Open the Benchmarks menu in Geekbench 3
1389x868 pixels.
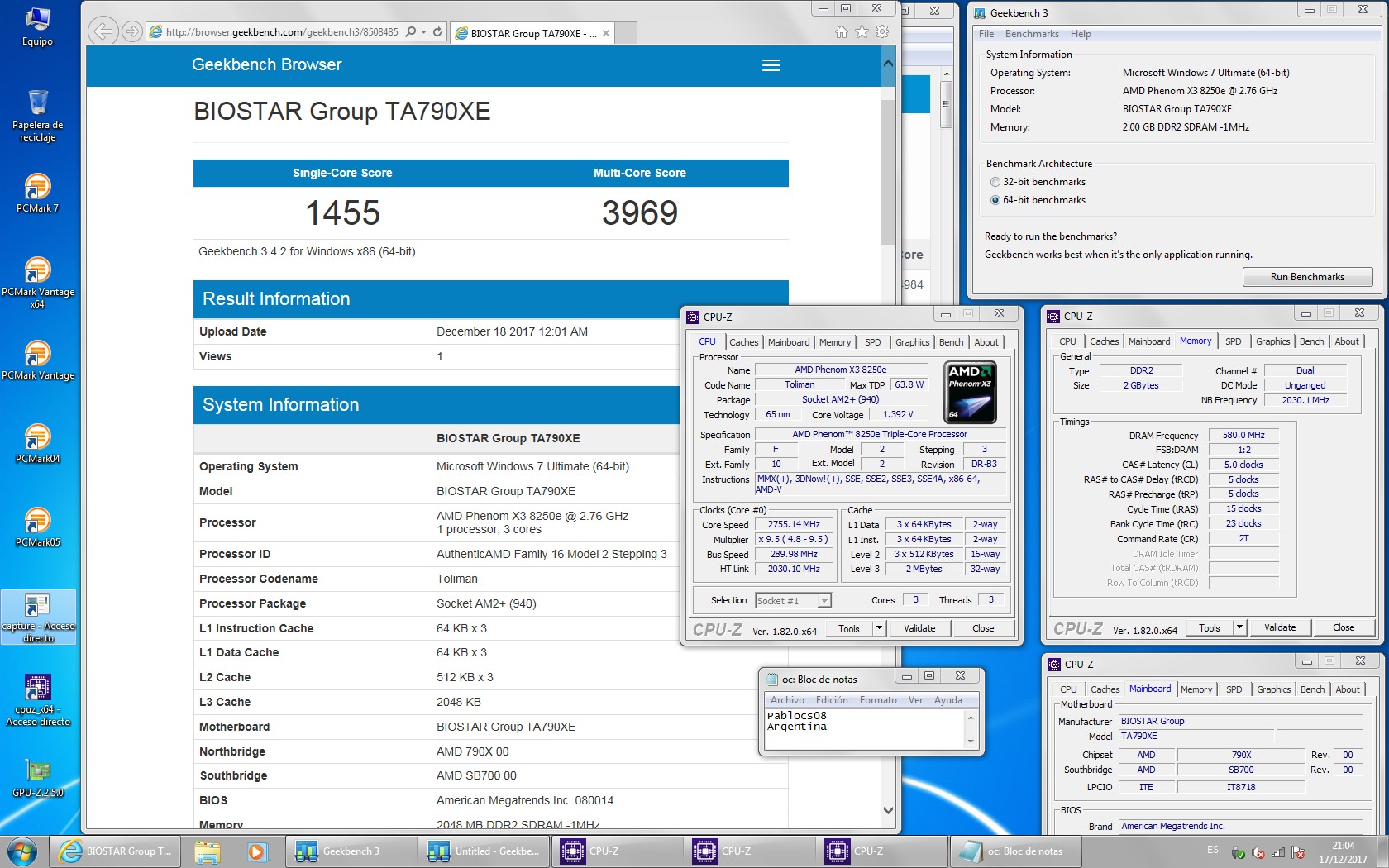(1032, 34)
